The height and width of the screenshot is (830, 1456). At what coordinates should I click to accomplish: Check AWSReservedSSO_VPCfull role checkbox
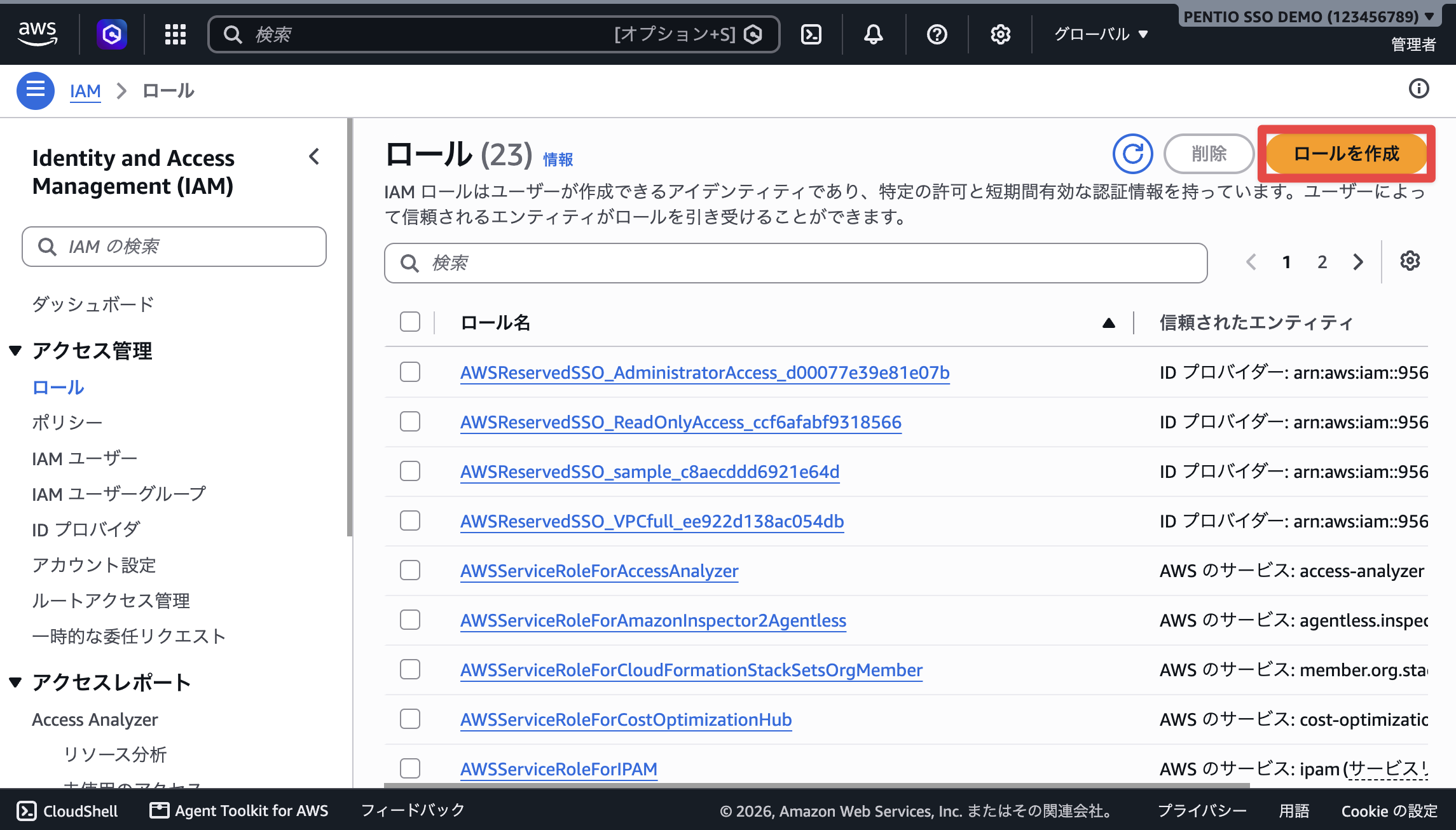410,520
